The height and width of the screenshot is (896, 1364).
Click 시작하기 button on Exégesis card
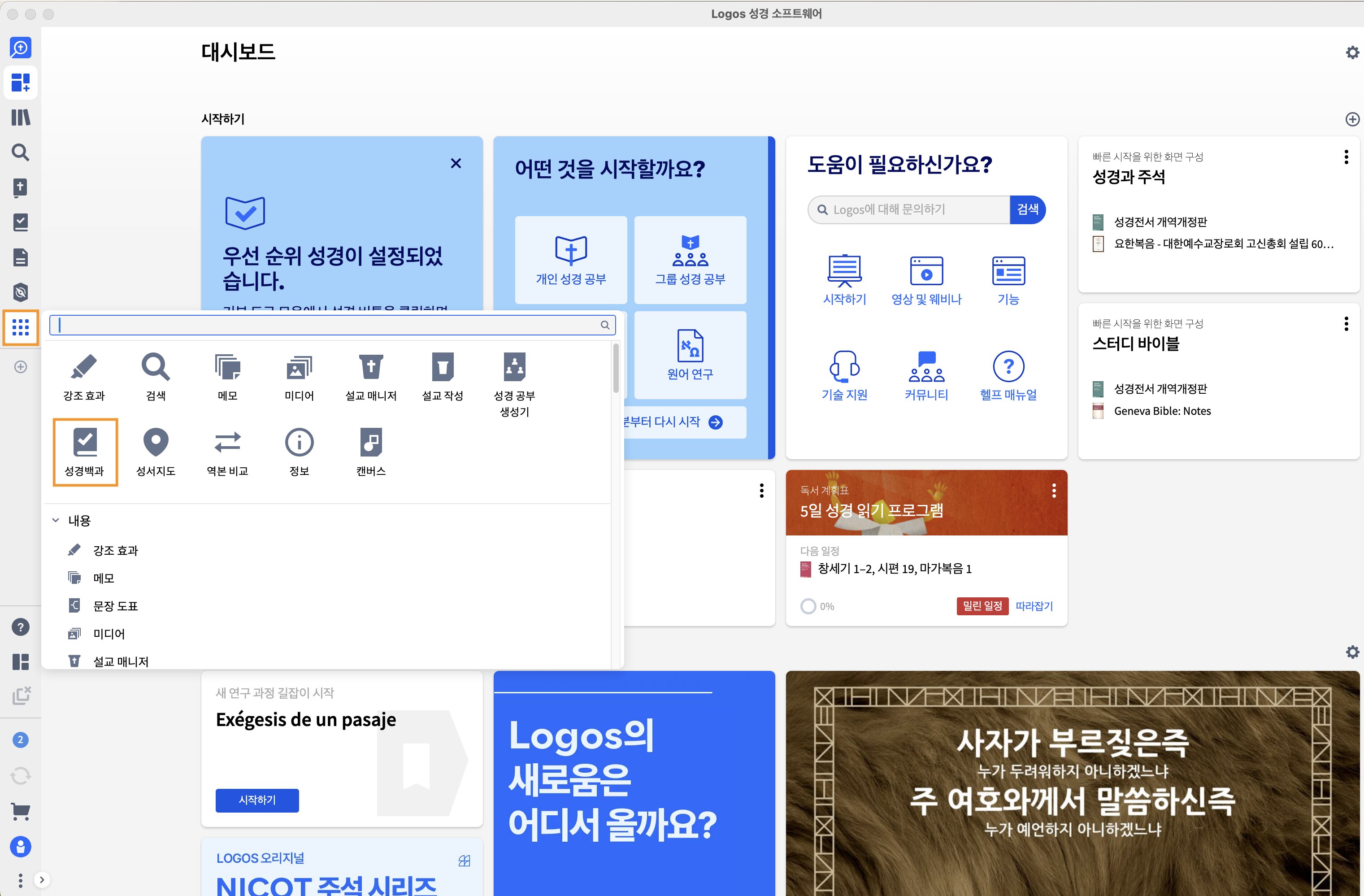257,800
